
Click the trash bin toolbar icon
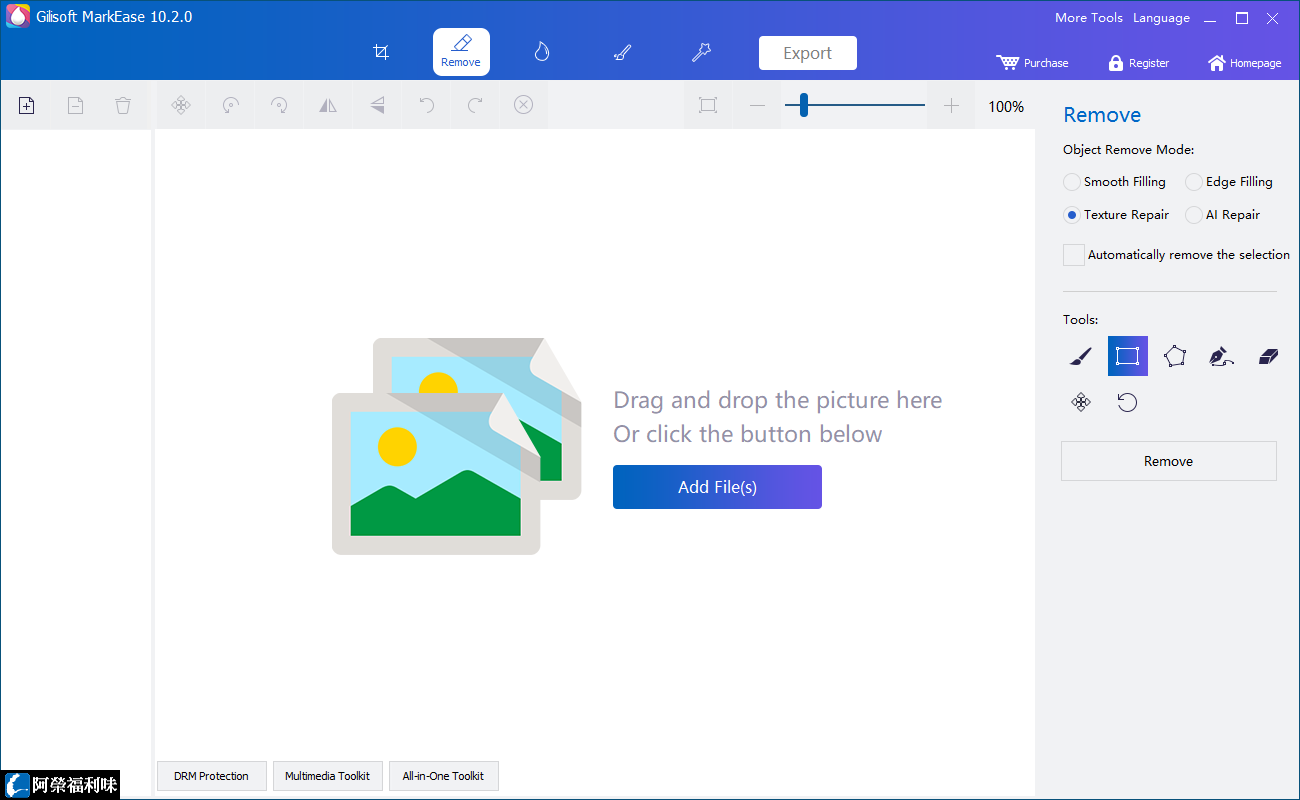[123, 105]
